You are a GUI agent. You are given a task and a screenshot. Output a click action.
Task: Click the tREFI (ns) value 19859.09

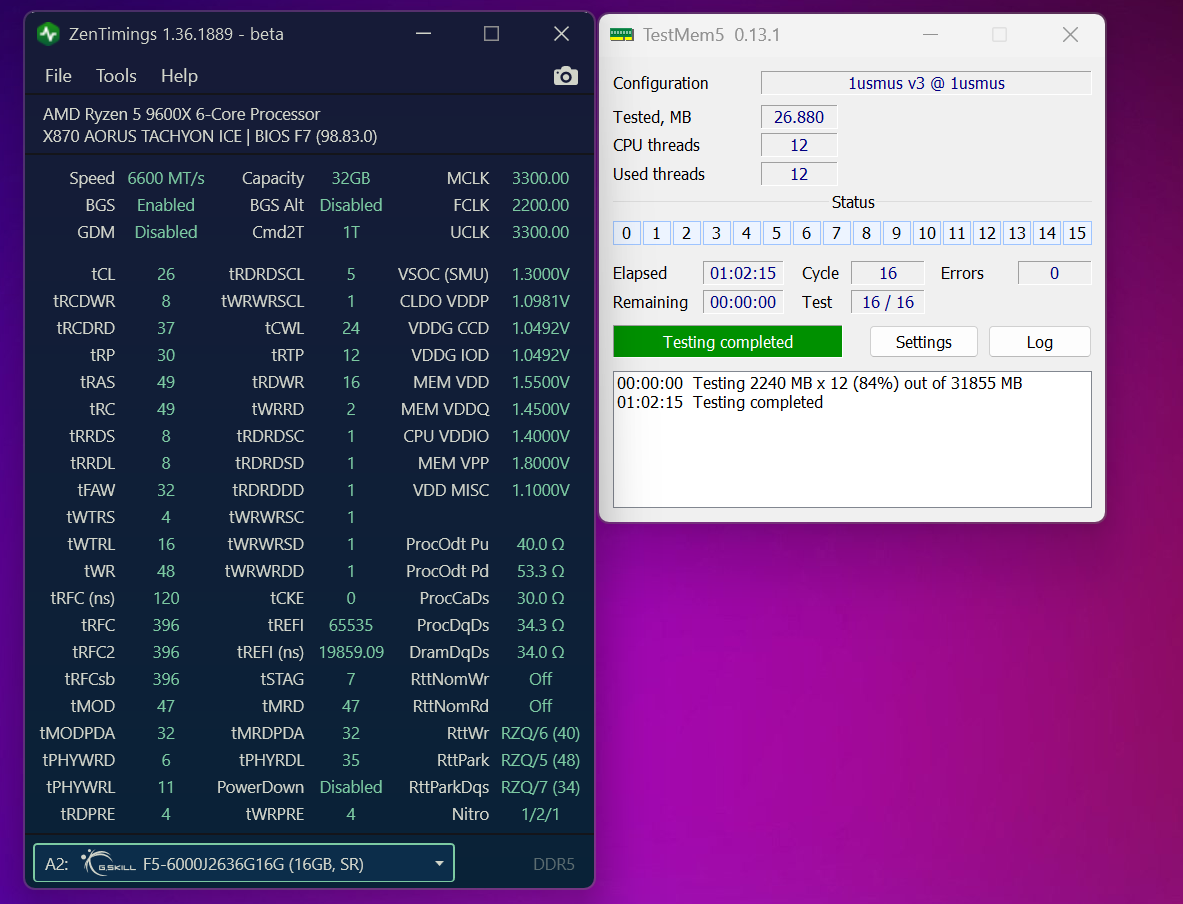tap(351, 652)
